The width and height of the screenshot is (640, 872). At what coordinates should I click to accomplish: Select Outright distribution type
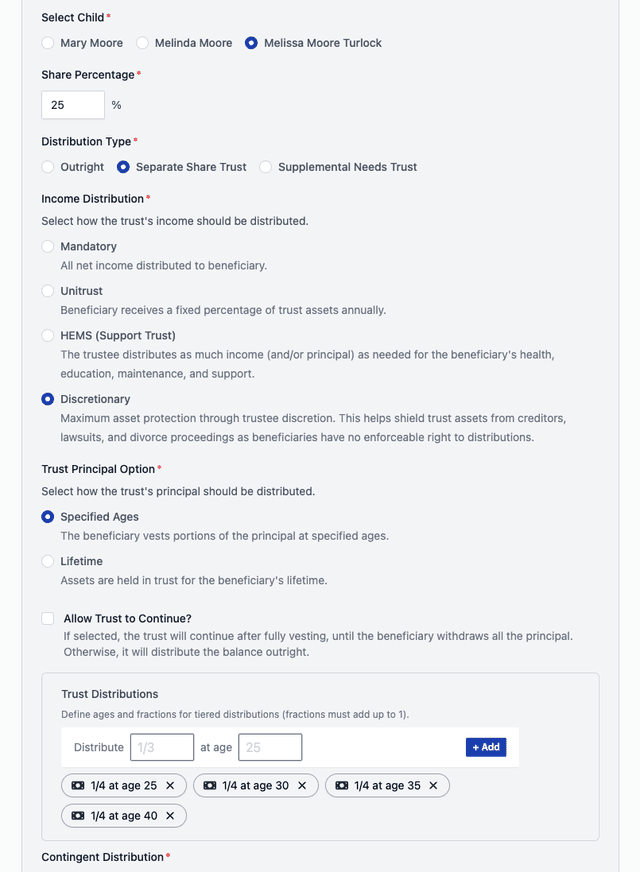coord(48,167)
